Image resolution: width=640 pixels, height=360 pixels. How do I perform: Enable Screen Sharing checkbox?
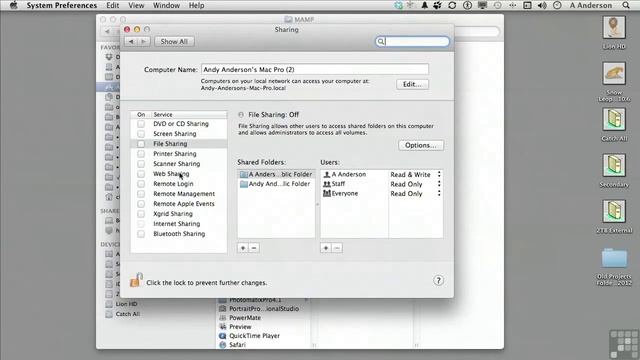coord(141,134)
